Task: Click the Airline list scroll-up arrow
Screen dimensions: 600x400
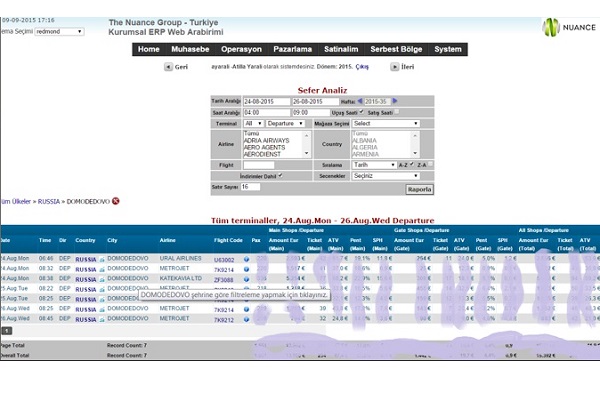Action: tap(307, 135)
